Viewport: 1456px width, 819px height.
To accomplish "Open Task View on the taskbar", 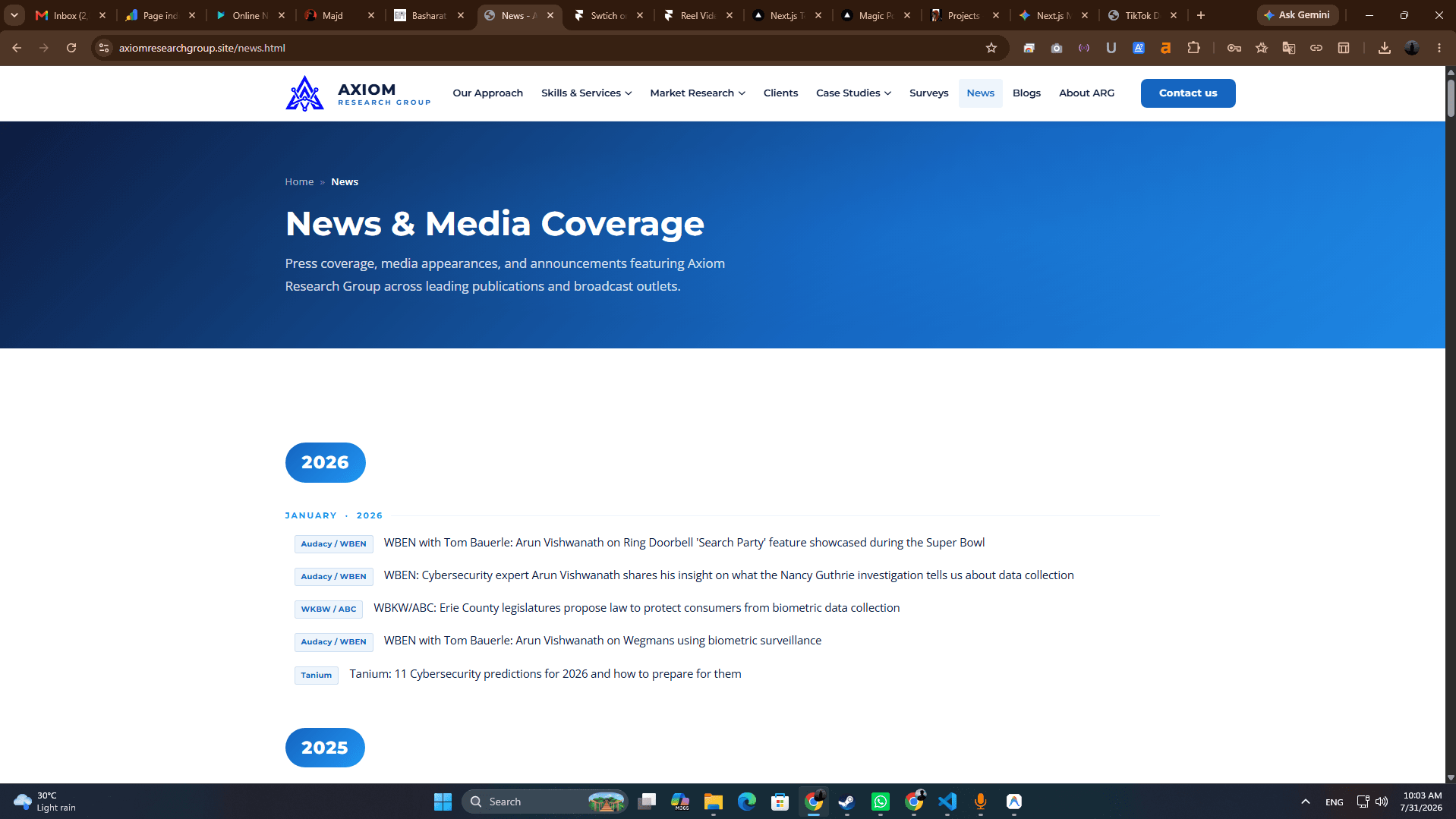I will coord(647,802).
